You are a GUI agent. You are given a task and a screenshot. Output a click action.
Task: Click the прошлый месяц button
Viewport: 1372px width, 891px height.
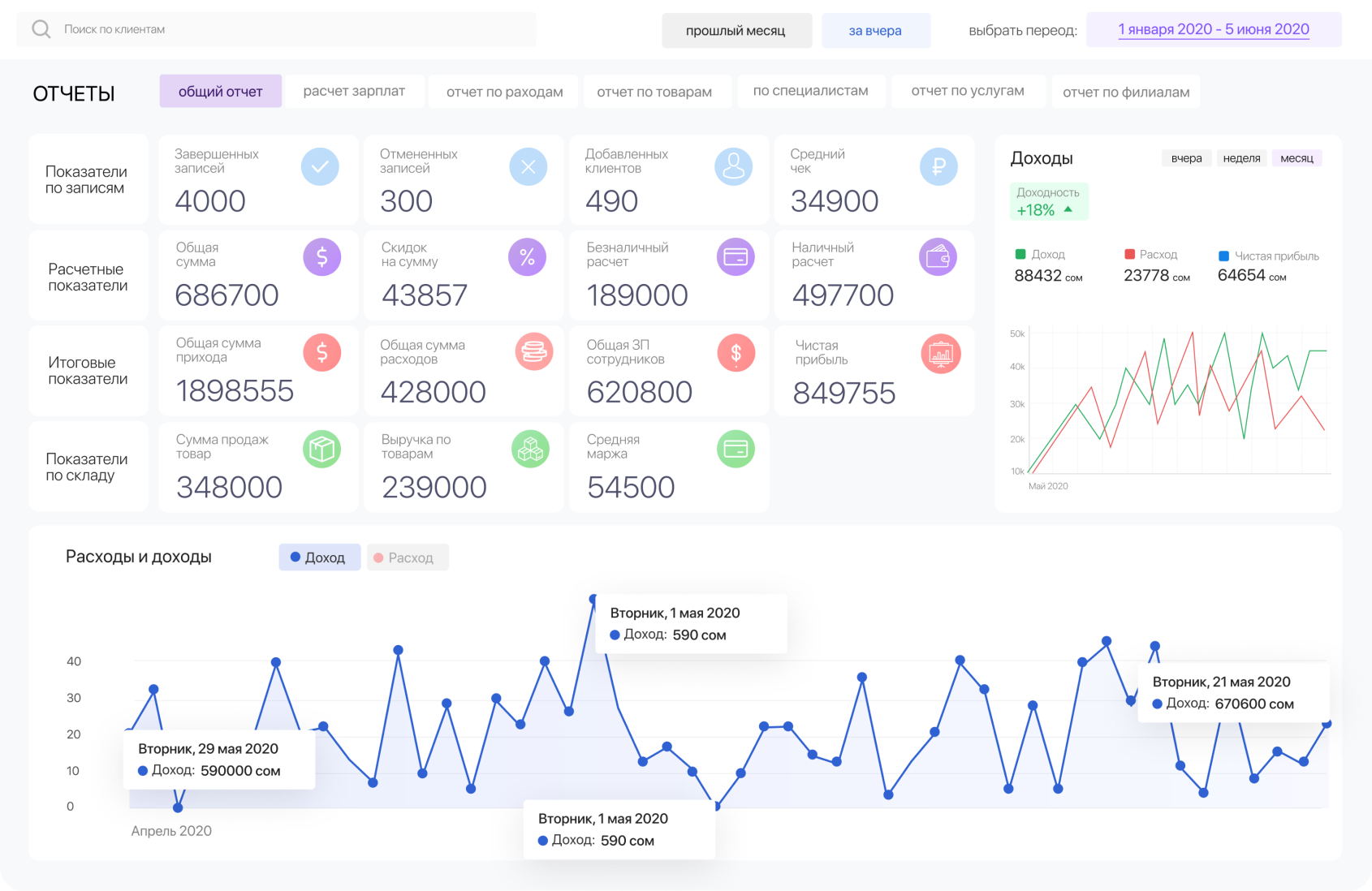[736, 31]
